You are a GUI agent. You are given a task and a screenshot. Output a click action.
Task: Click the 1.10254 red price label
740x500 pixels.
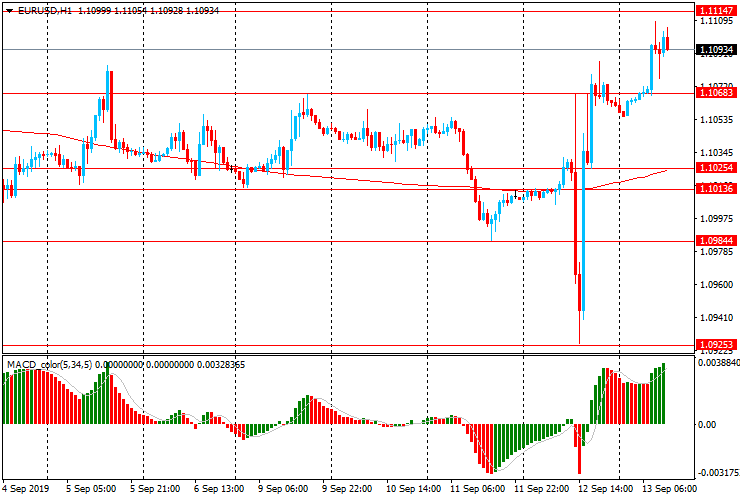pos(715,168)
